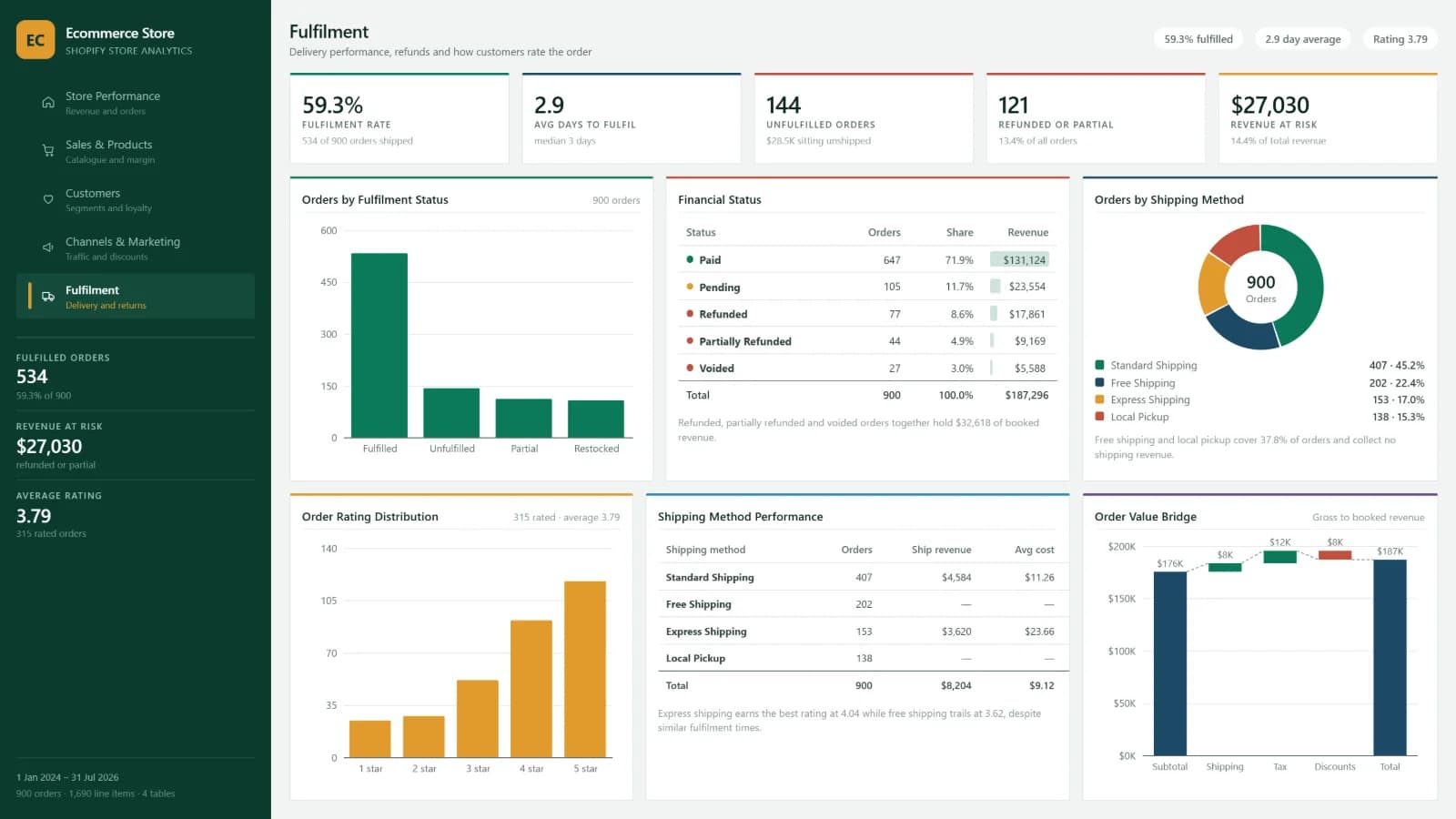Open the Sales & Products page
Image resolution: width=1456 pixels, height=819 pixels.
click(136, 151)
